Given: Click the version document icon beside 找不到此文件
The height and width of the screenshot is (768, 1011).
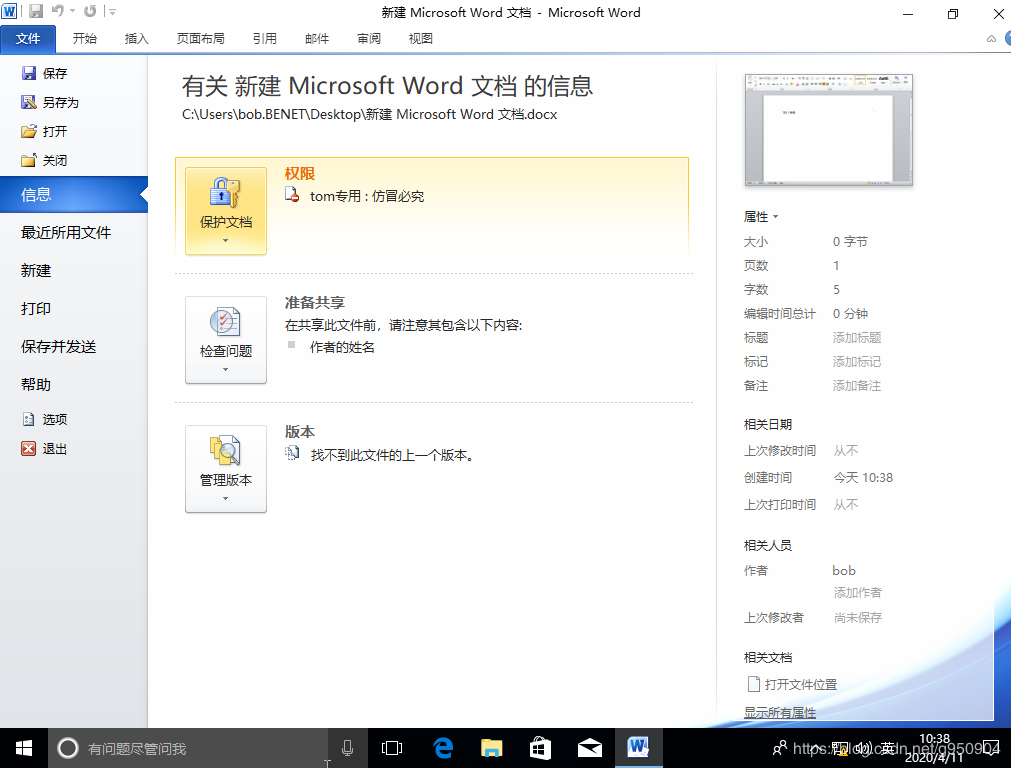Looking at the screenshot, I should (292, 454).
